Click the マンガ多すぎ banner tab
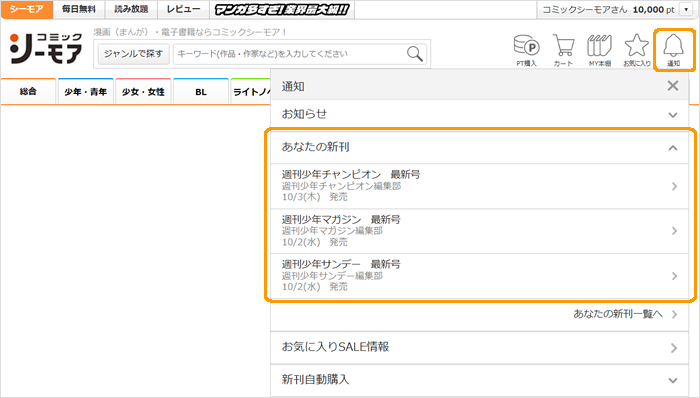Image resolution: width=700 pixels, height=398 pixels. click(x=282, y=9)
